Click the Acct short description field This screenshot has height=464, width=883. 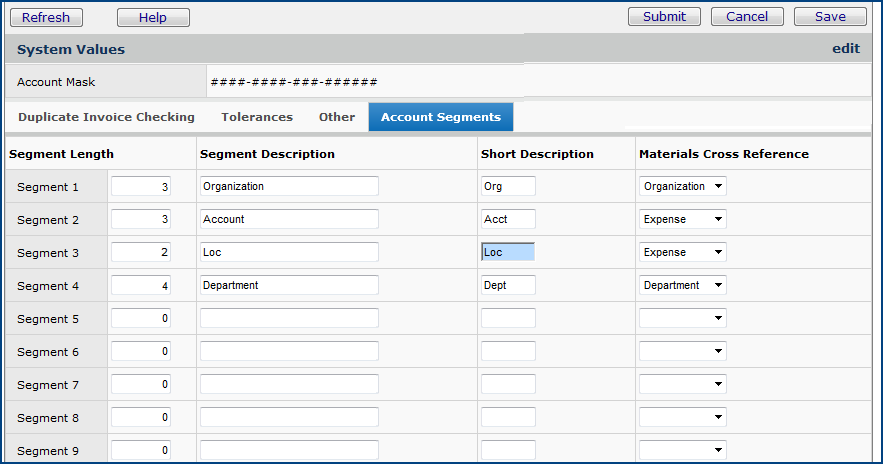tap(508, 219)
